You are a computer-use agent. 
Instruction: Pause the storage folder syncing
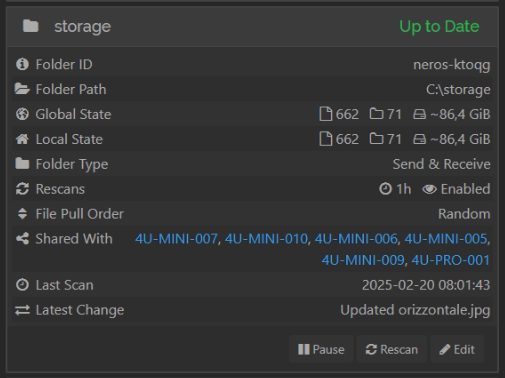pos(321,349)
